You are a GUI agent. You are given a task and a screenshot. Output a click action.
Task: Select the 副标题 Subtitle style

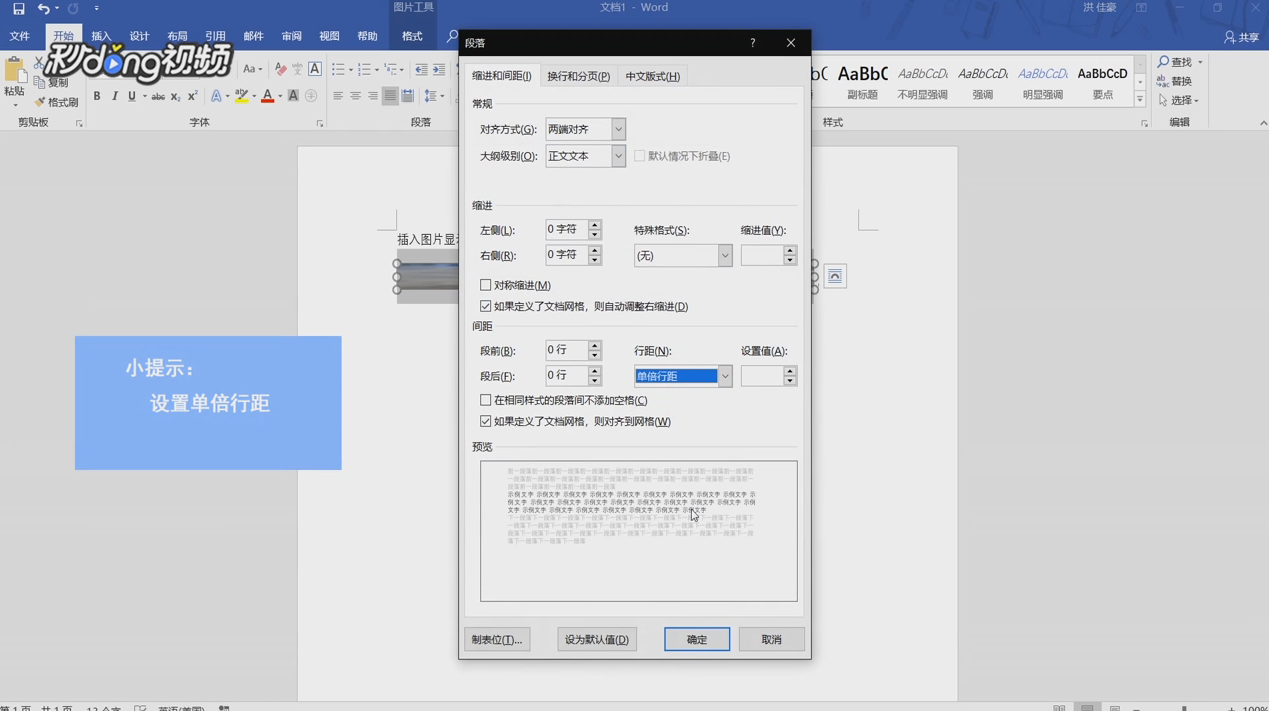[x=862, y=82]
